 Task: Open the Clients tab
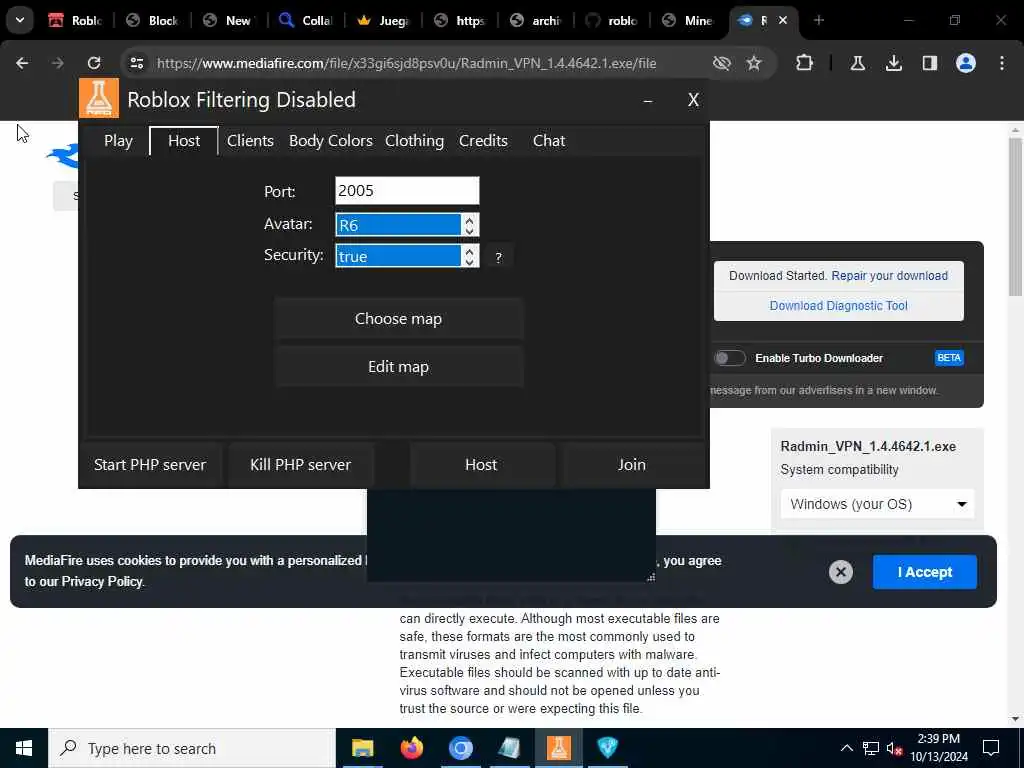250,140
